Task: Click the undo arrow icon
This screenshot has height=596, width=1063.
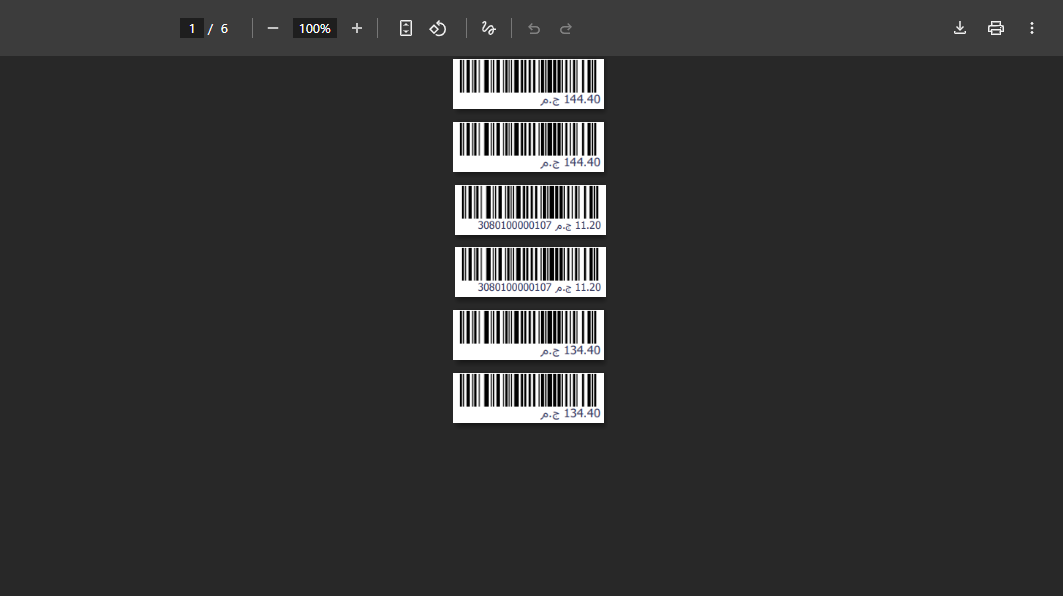Action: (x=534, y=28)
